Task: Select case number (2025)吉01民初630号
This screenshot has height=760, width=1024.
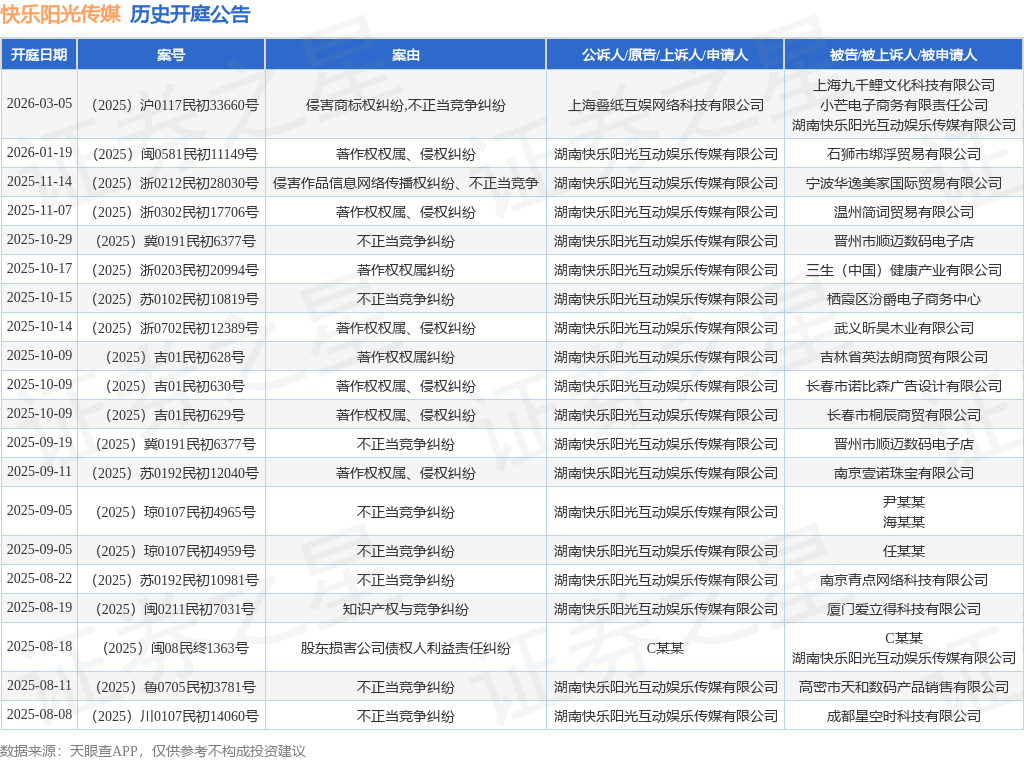Action: (172, 387)
